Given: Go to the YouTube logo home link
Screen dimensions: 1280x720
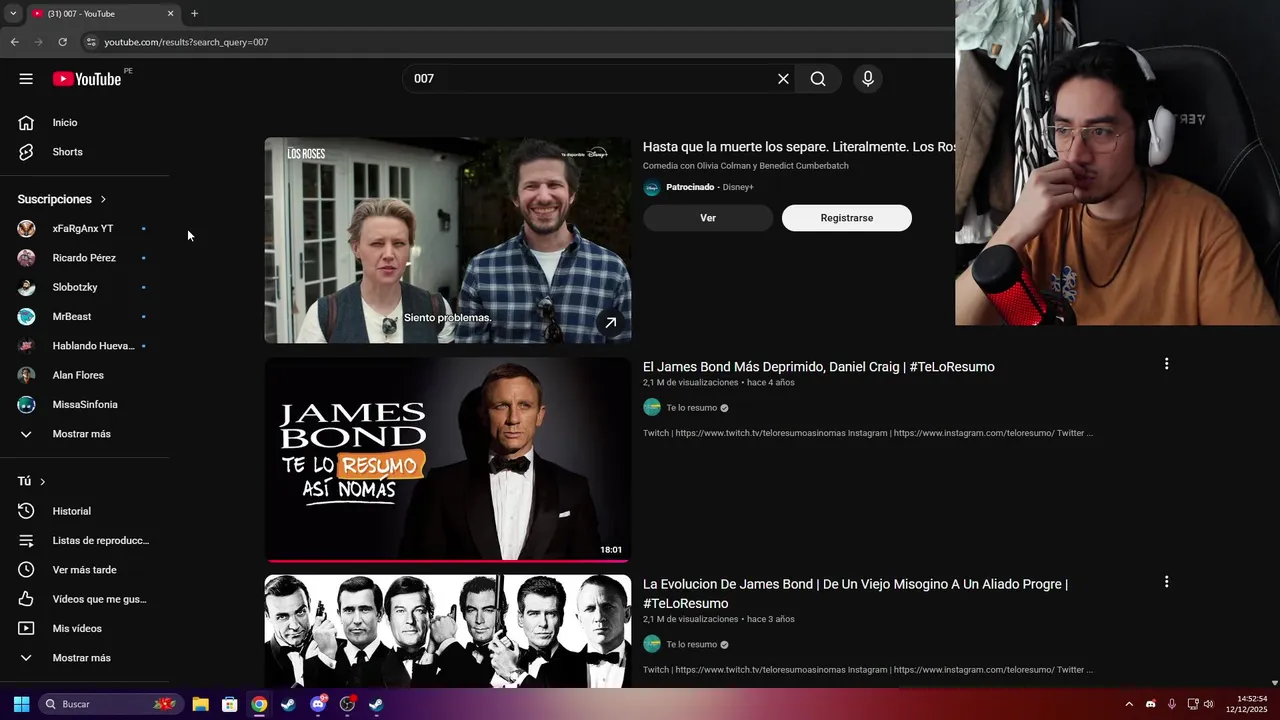Looking at the screenshot, I should tap(87, 79).
